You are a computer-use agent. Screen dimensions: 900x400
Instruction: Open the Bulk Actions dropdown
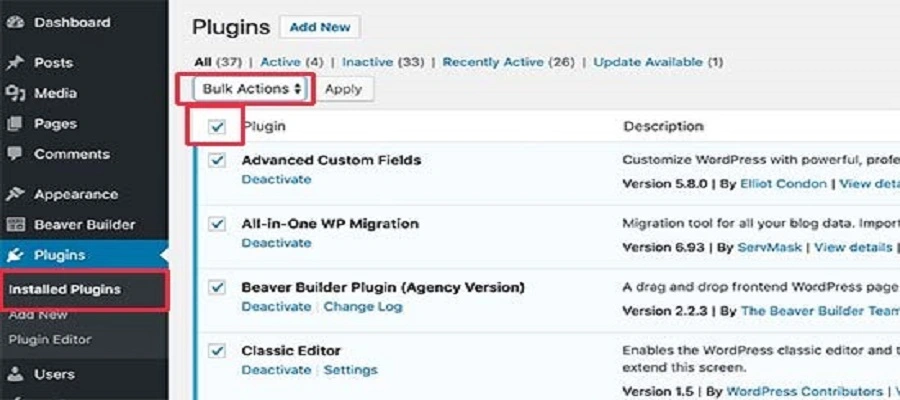(251, 89)
